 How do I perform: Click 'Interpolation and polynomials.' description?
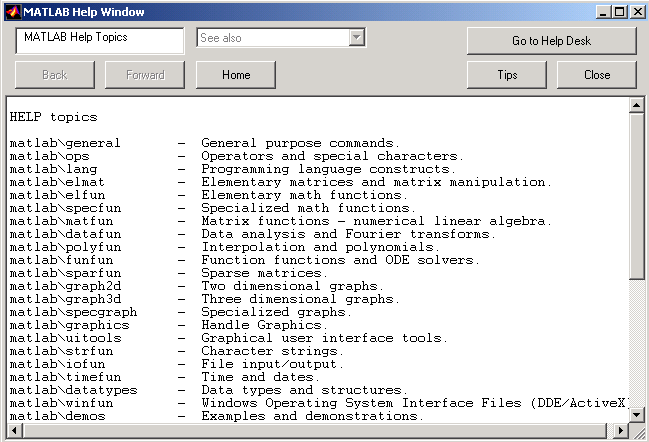point(320,247)
